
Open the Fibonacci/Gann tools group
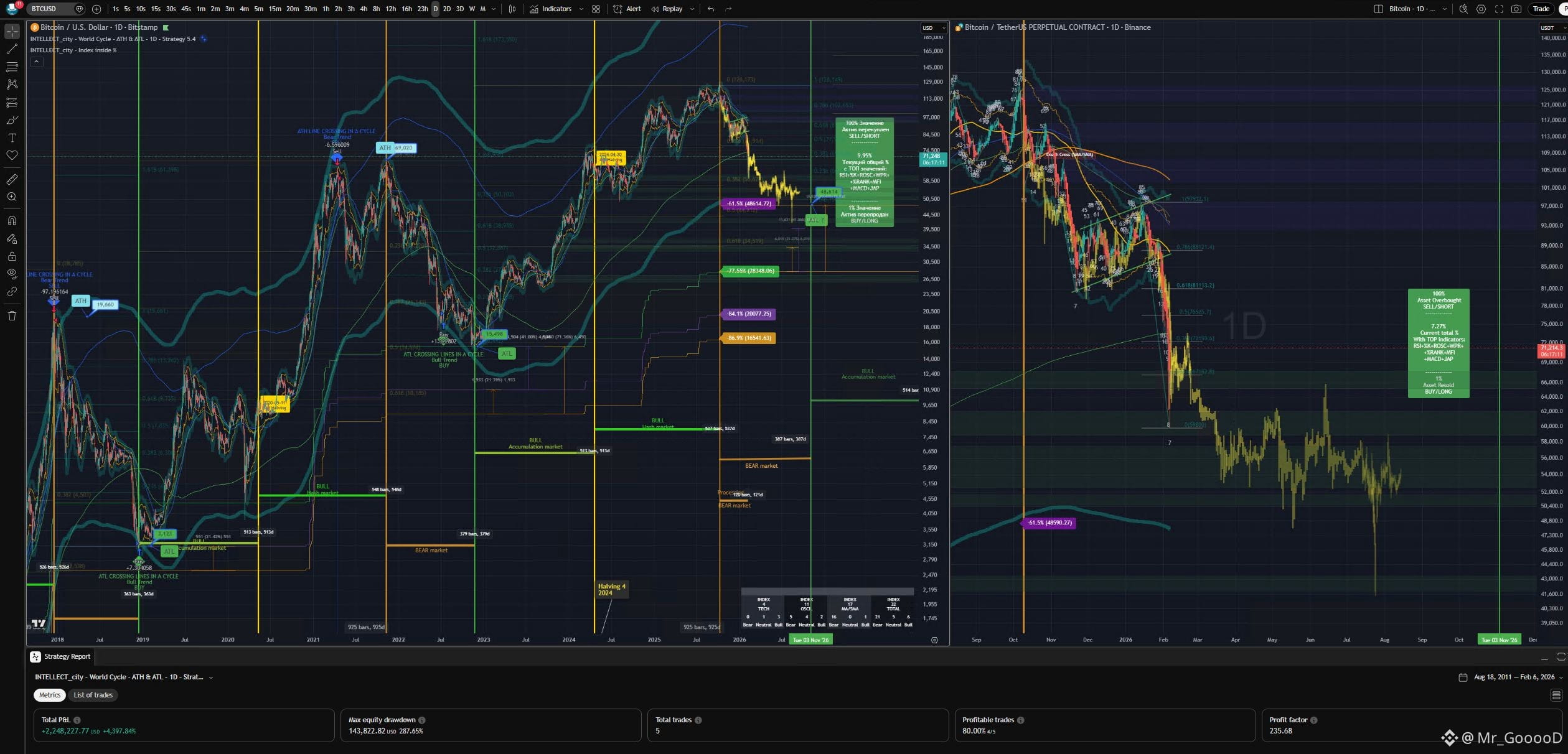pyautogui.click(x=12, y=67)
